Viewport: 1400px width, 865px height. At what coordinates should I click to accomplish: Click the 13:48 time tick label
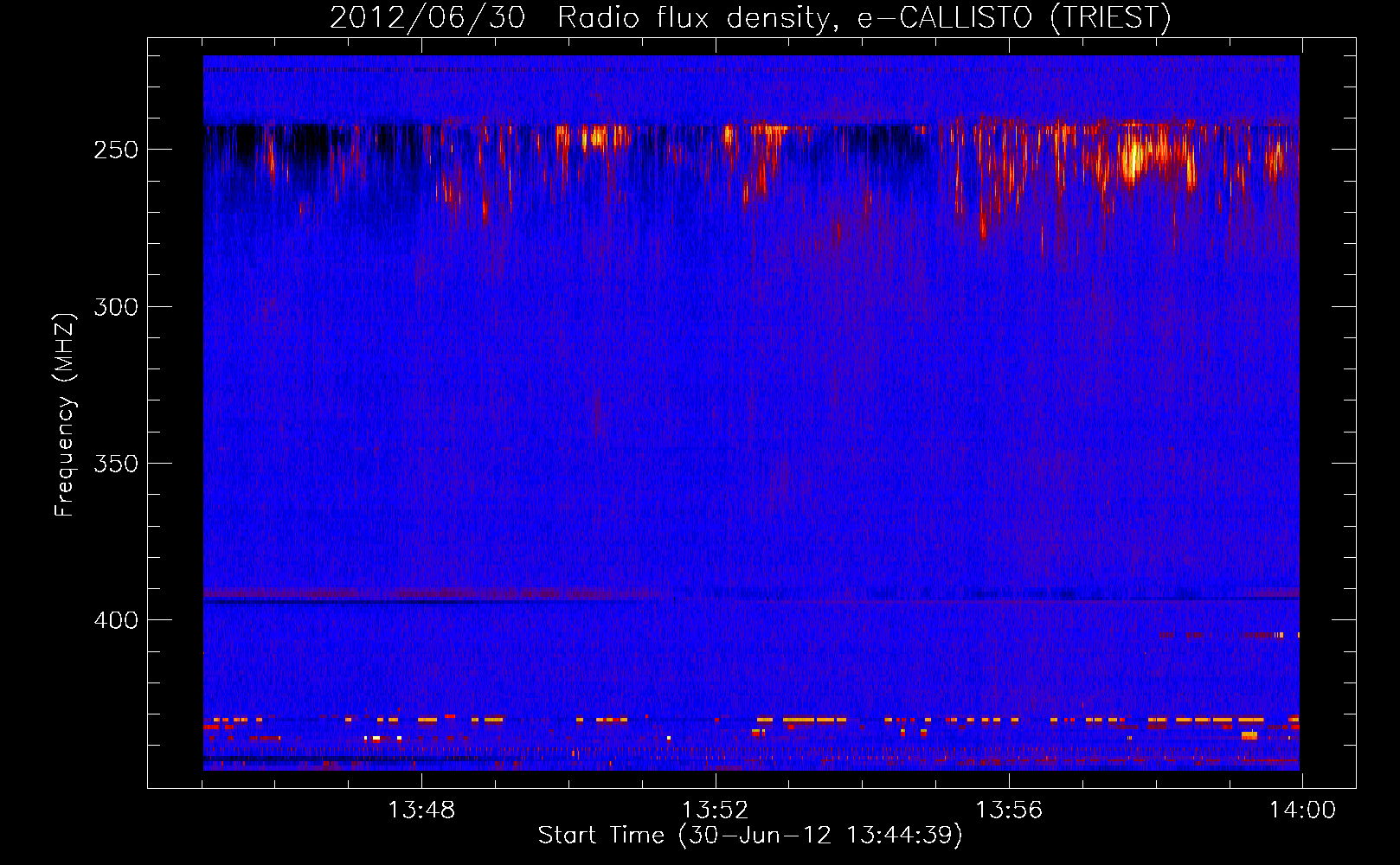421,811
